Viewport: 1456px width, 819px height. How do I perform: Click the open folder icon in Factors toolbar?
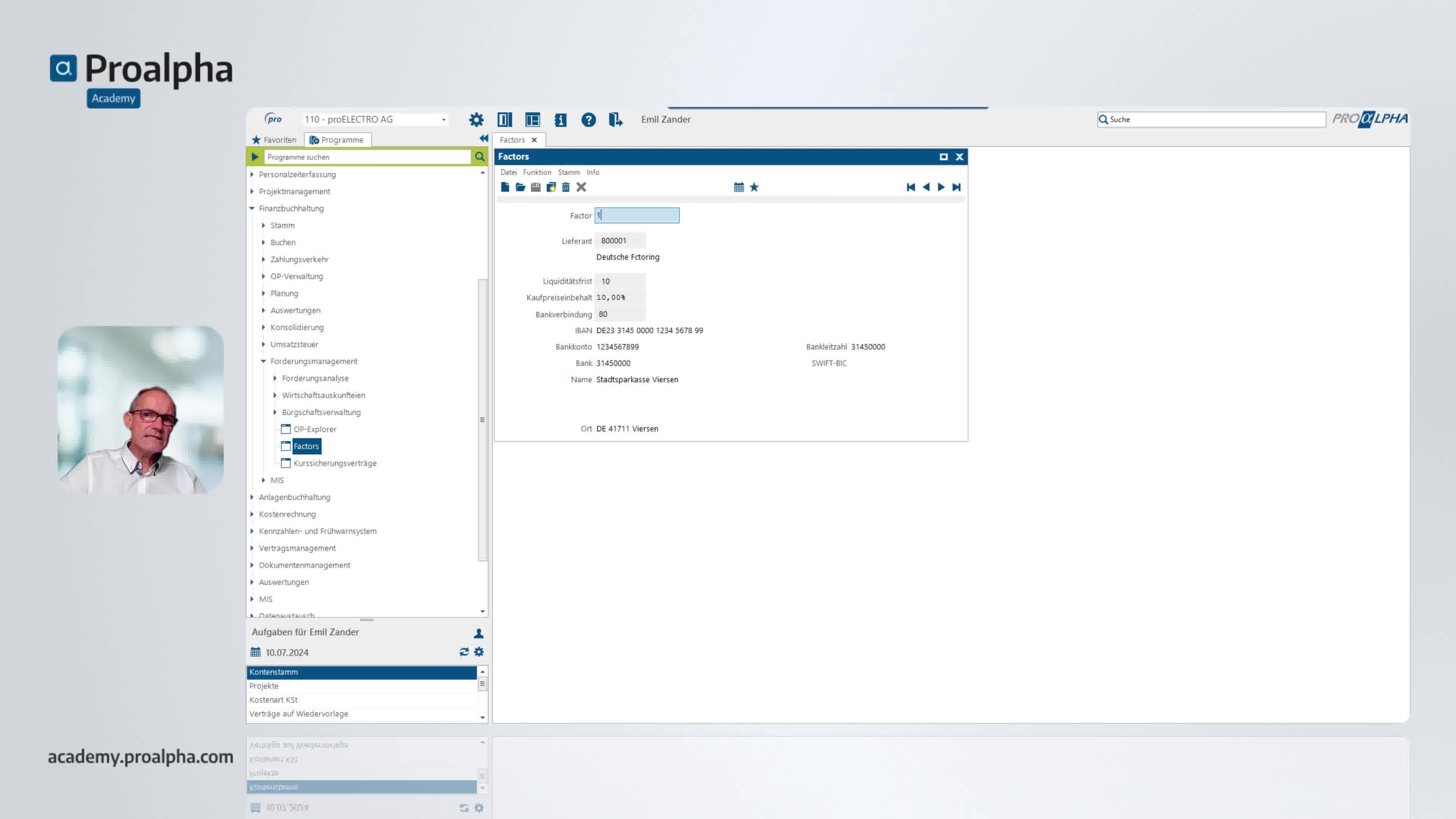click(x=520, y=187)
